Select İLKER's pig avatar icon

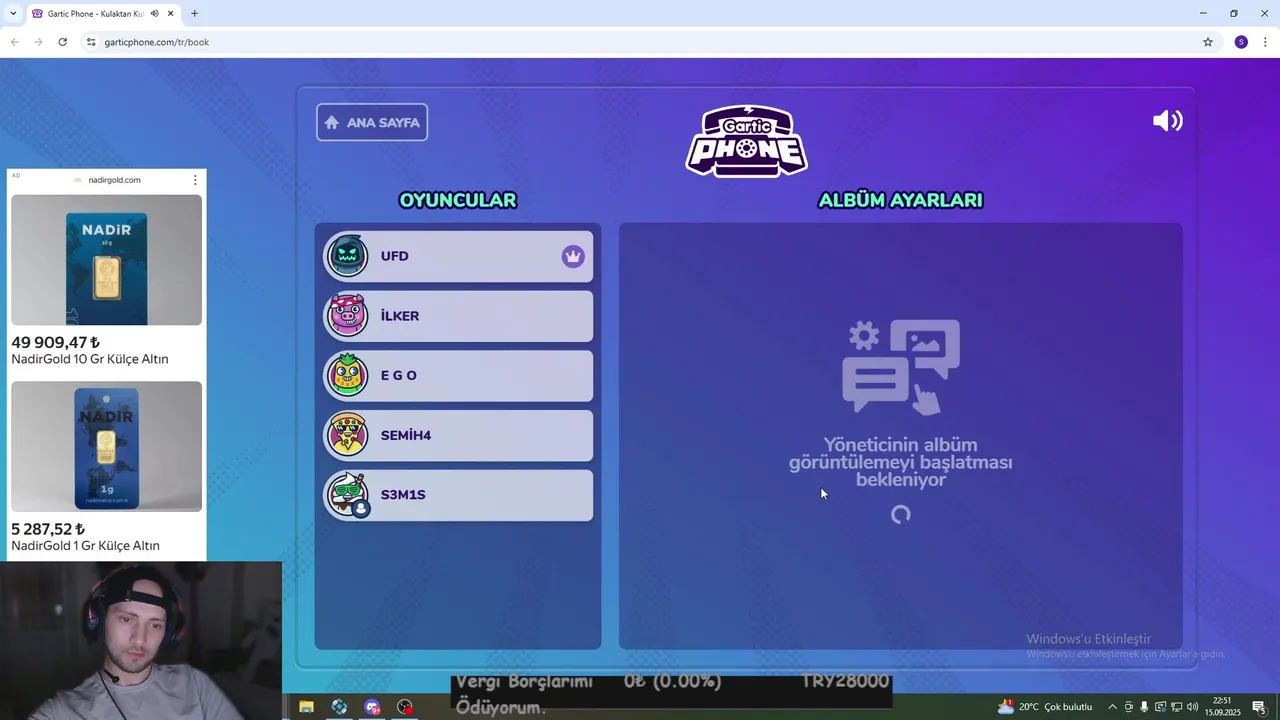click(348, 316)
